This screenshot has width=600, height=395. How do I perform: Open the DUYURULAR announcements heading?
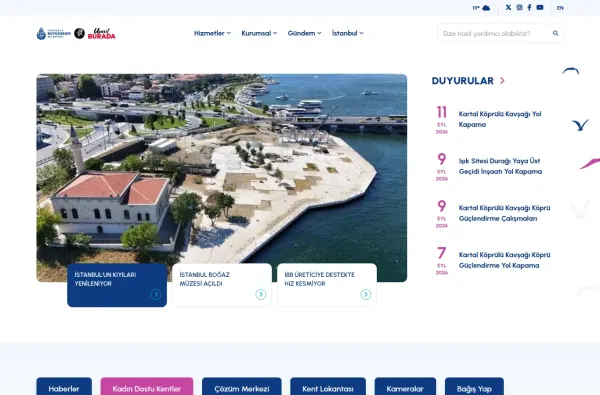[463, 81]
